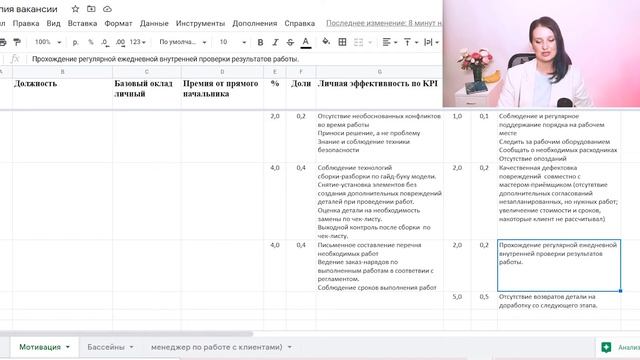Screen dimensions: 640x360
Task: Select cell Соблюдение и регулярное поддержание порядка
Action: tap(559, 137)
